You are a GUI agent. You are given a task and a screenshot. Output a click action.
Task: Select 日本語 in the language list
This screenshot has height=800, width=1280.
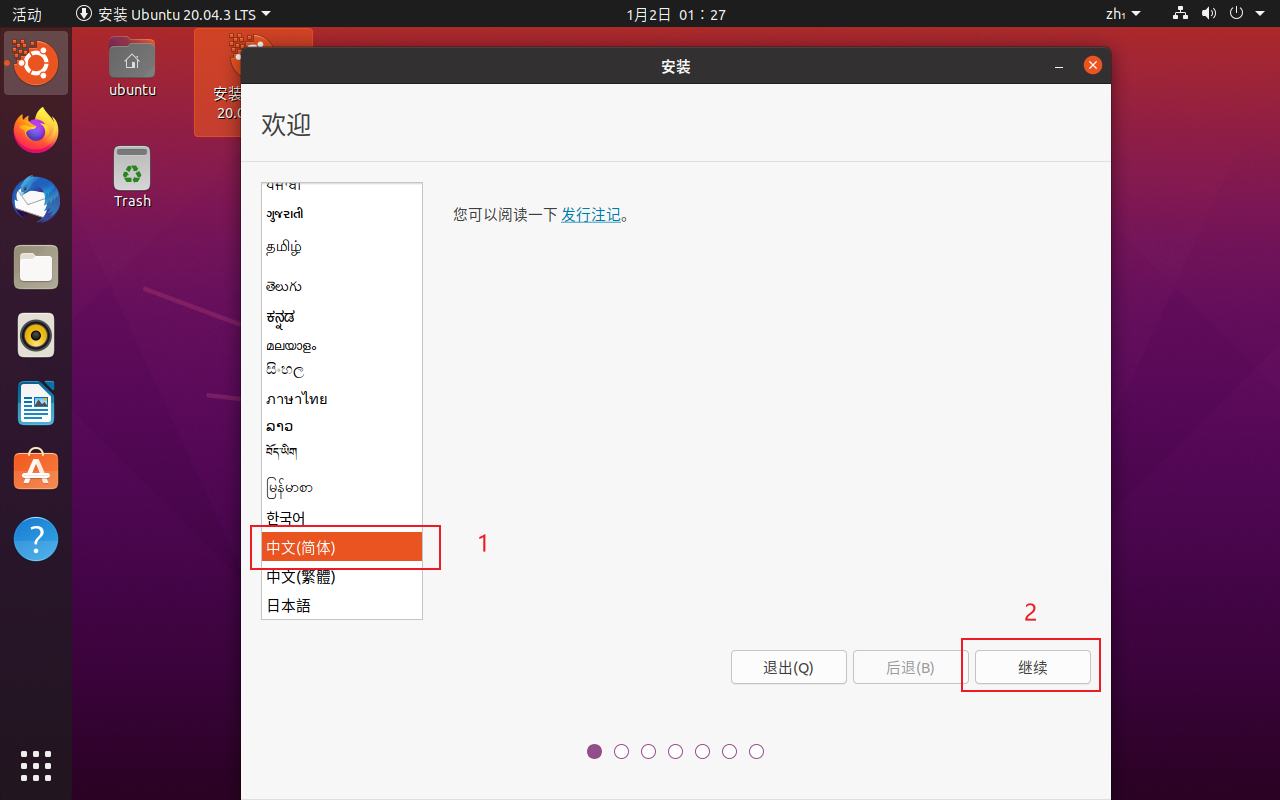[342, 605]
